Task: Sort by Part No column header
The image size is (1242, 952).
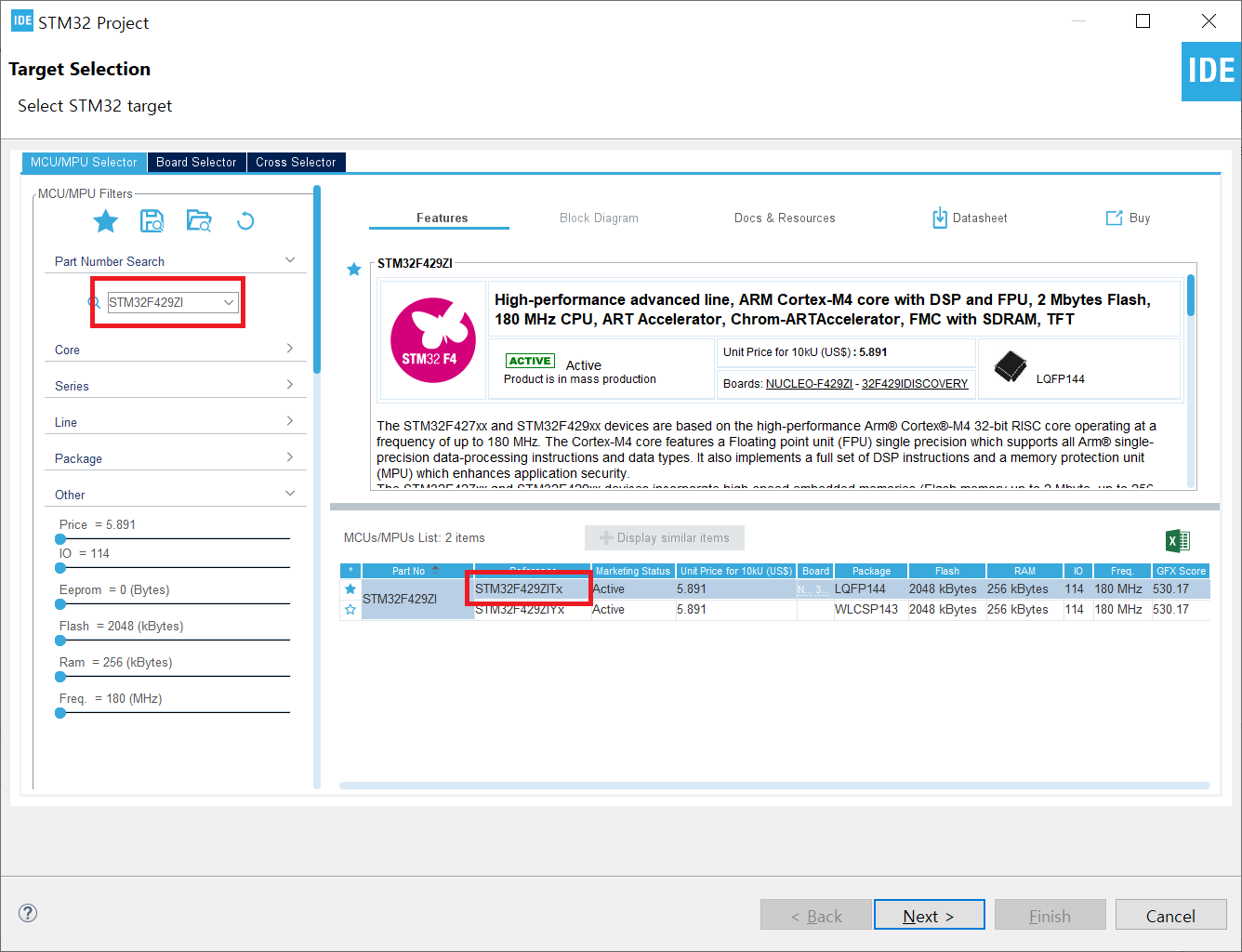Action: (x=417, y=571)
